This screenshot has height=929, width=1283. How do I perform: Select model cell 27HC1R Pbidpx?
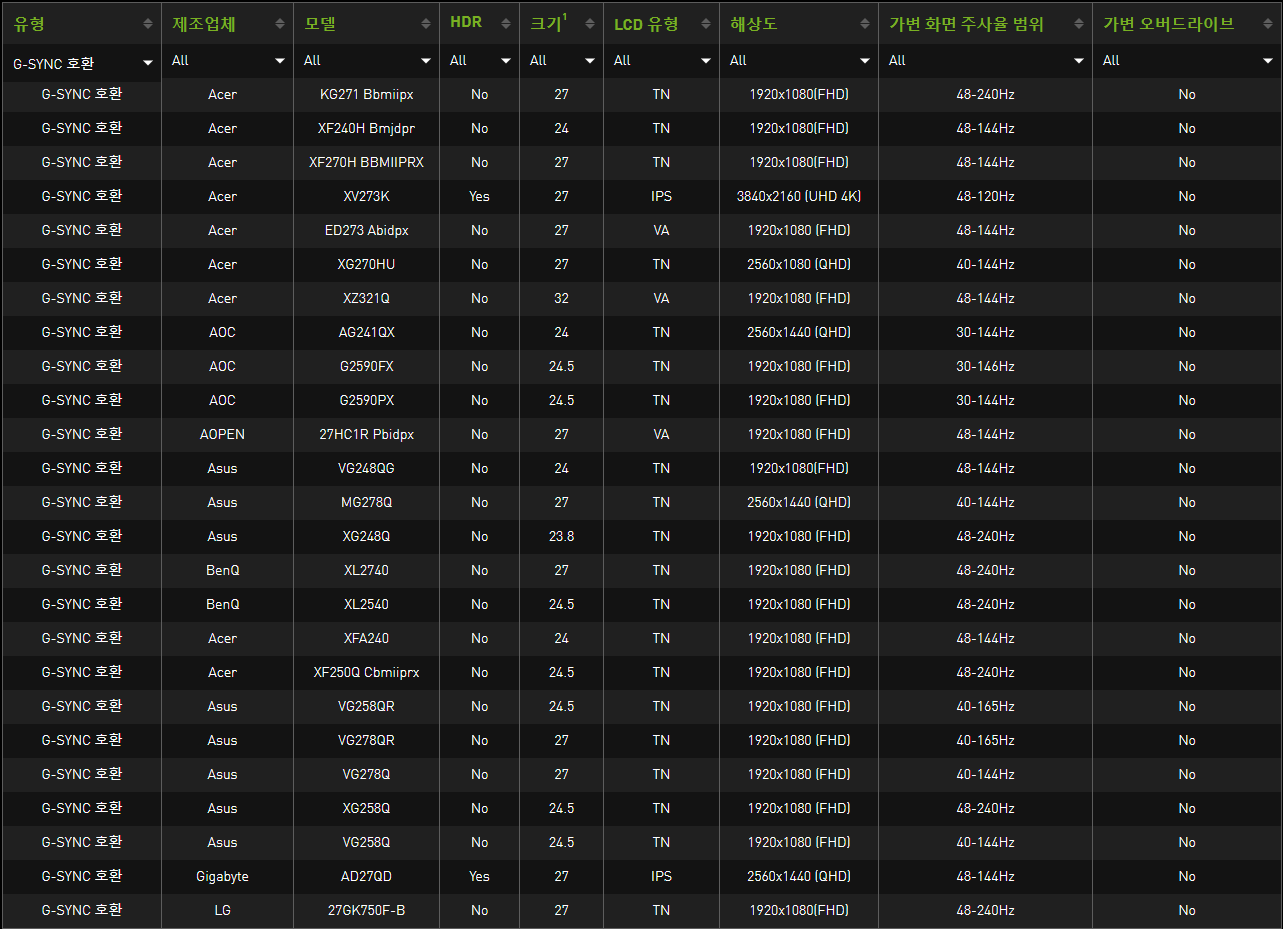366,435
